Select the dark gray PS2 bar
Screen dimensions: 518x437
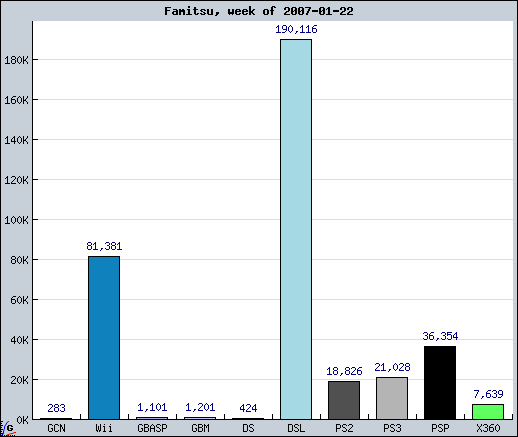(344, 400)
